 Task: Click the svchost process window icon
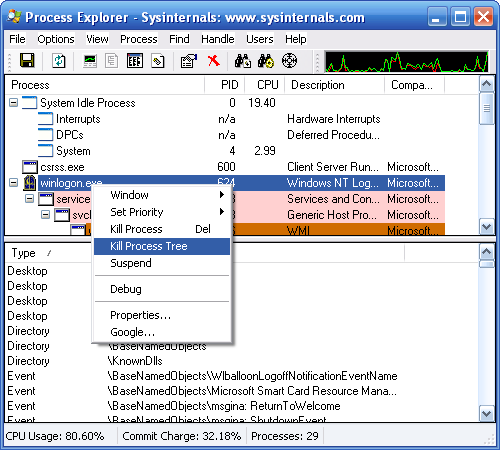[62, 215]
